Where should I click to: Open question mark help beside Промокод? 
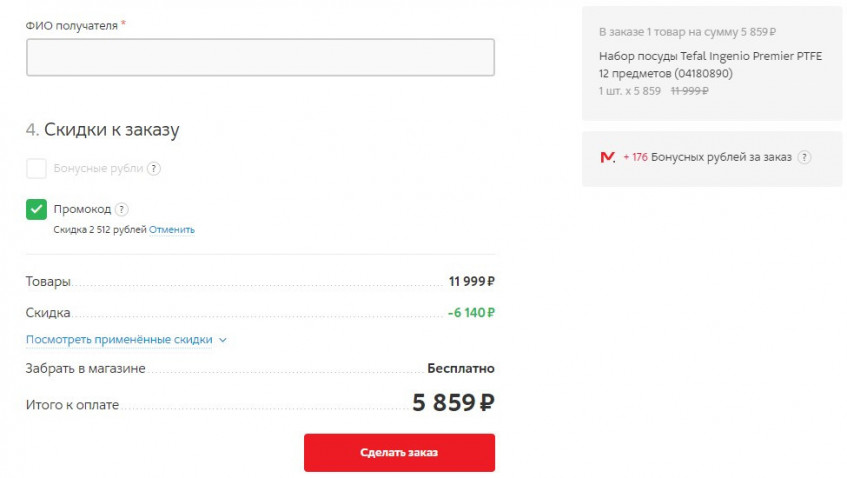(x=122, y=209)
